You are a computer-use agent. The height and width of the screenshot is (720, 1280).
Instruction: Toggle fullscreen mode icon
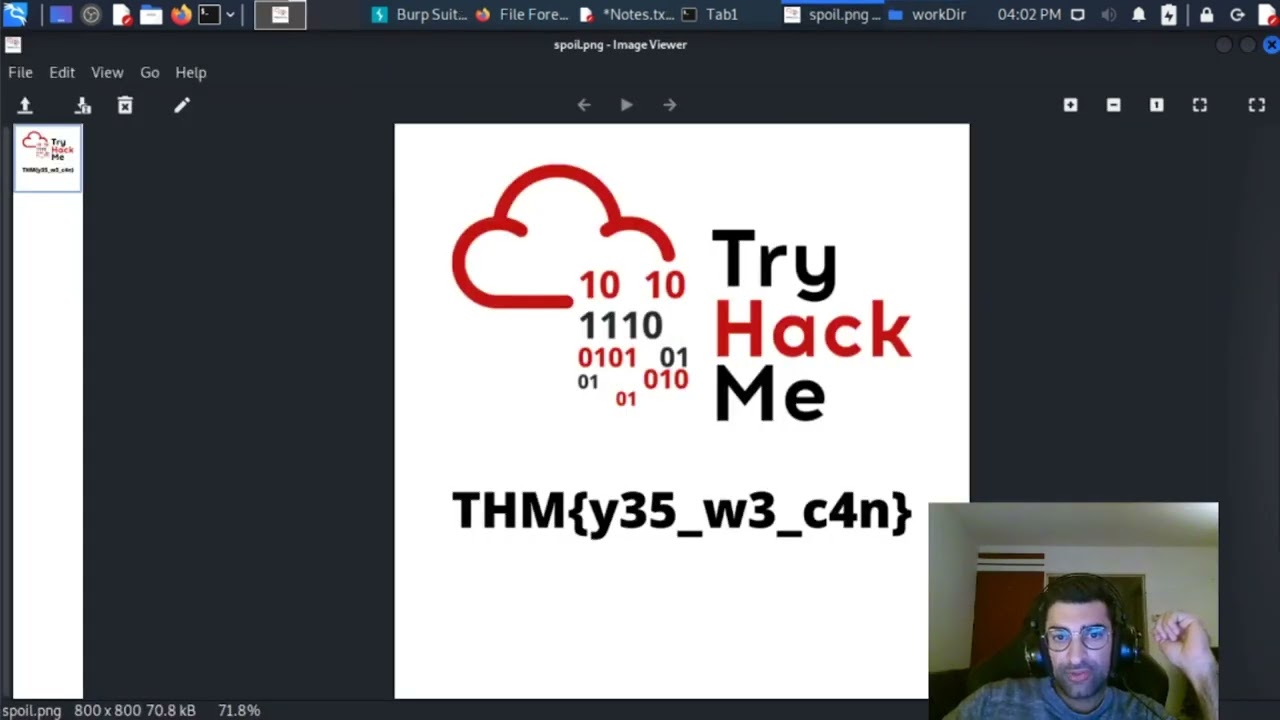click(x=1257, y=105)
